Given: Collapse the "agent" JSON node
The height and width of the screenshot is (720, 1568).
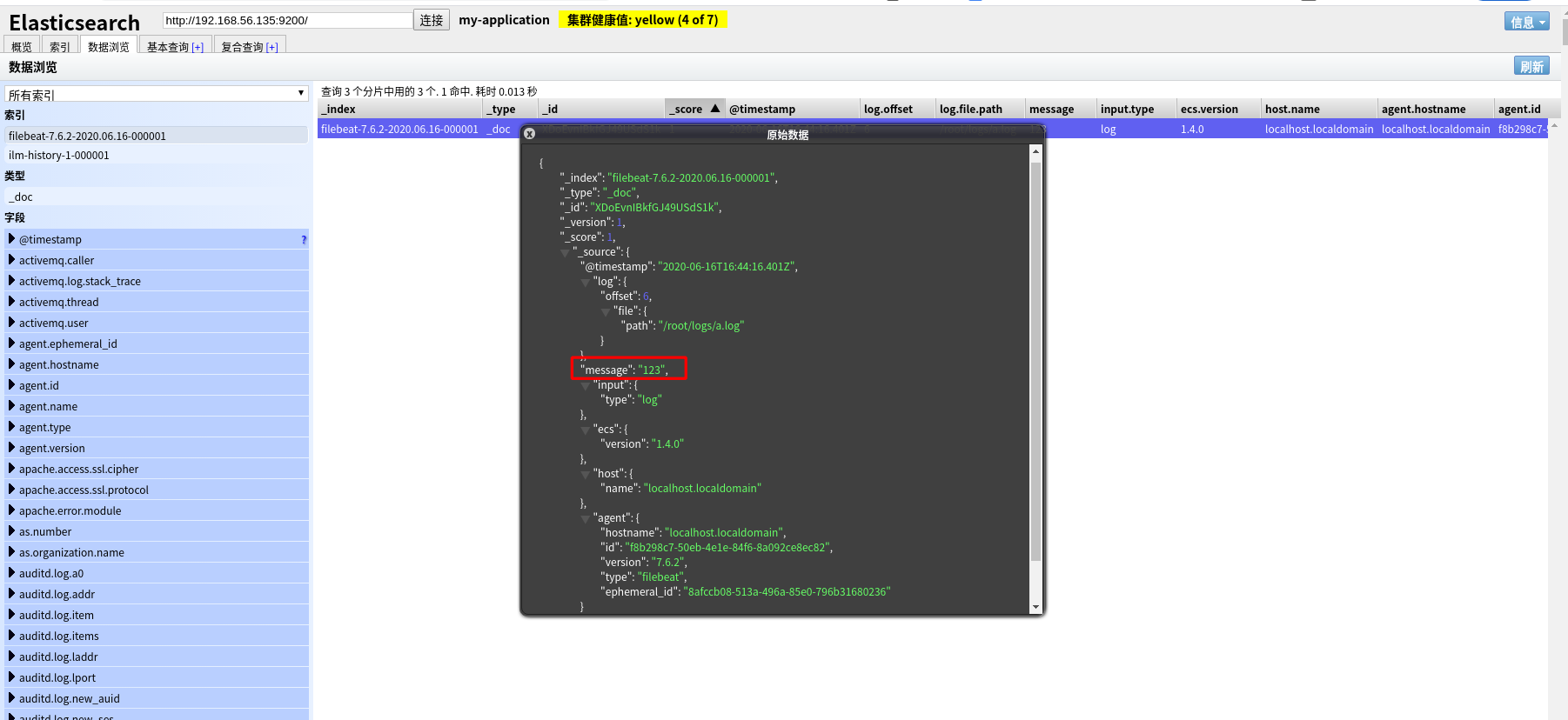Looking at the screenshot, I should click(586, 519).
